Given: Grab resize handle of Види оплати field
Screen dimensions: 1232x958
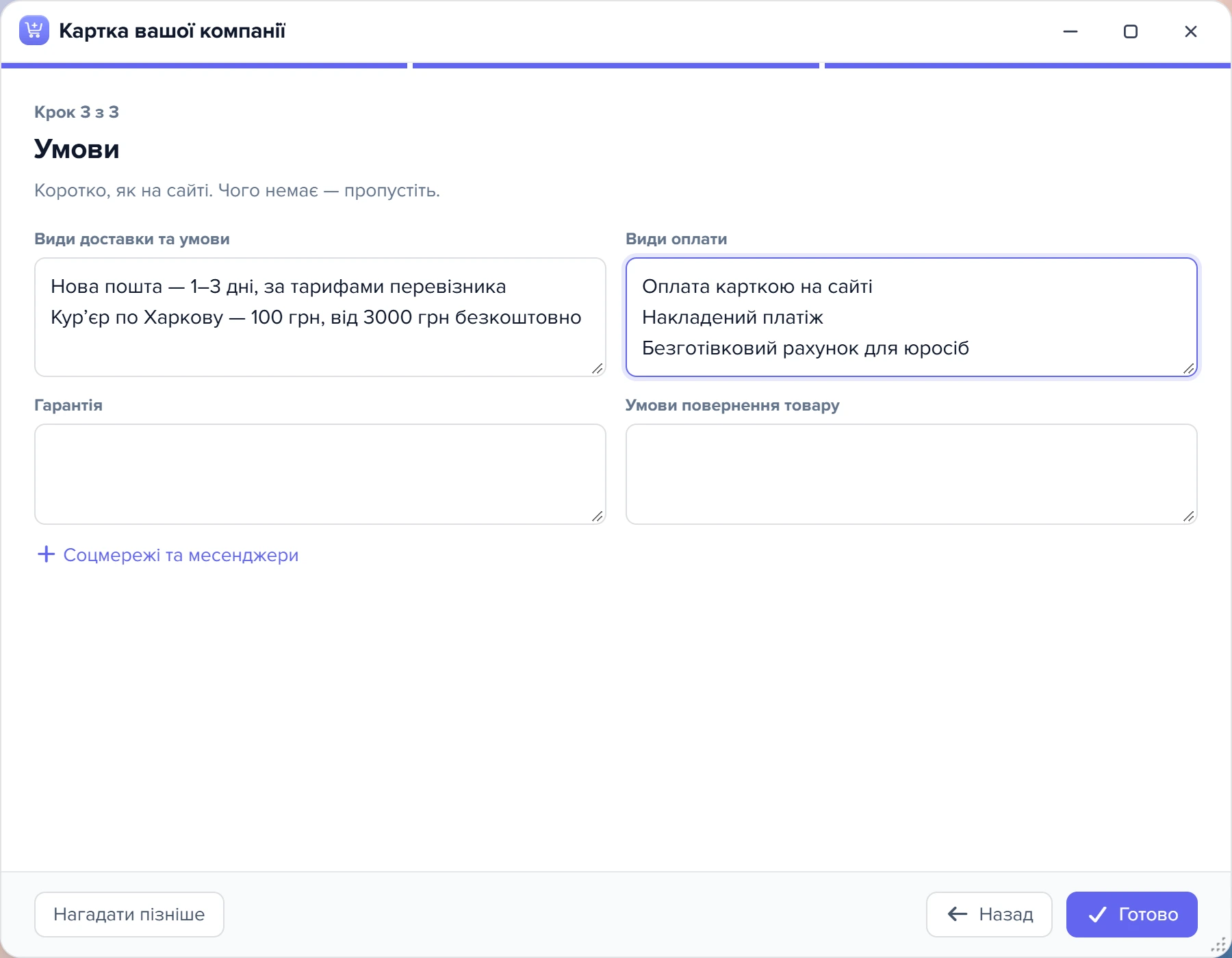Looking at the screenshot, I should coord(1189,369).
